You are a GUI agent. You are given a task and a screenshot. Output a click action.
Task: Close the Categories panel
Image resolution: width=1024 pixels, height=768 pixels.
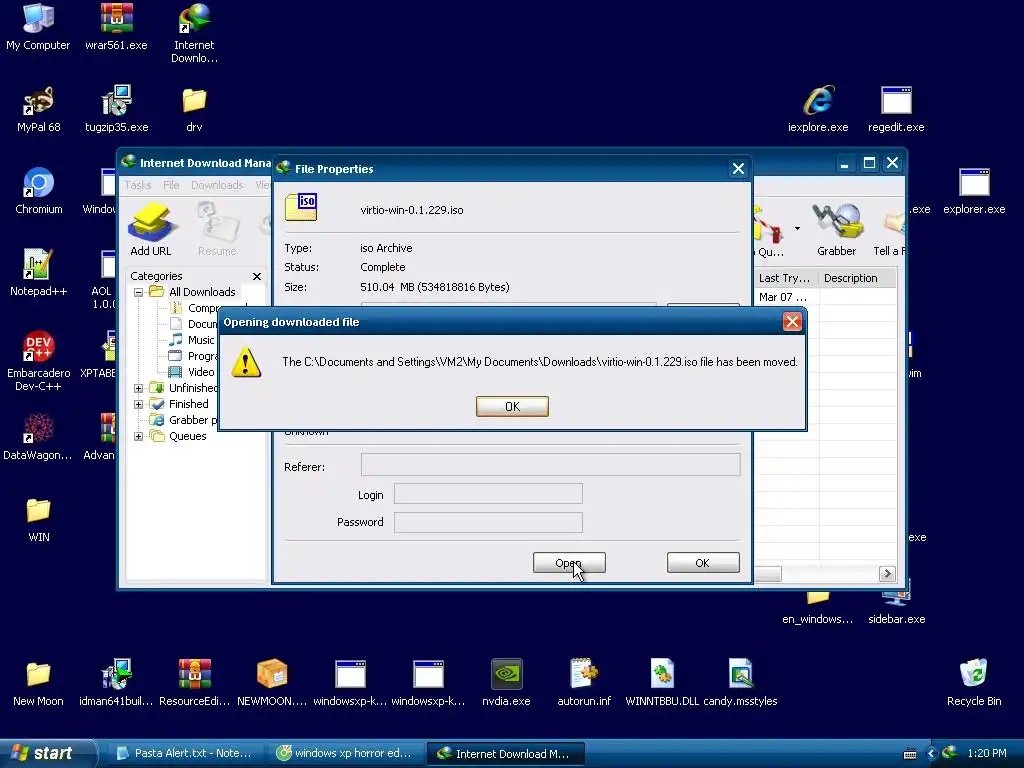[257, 276]
